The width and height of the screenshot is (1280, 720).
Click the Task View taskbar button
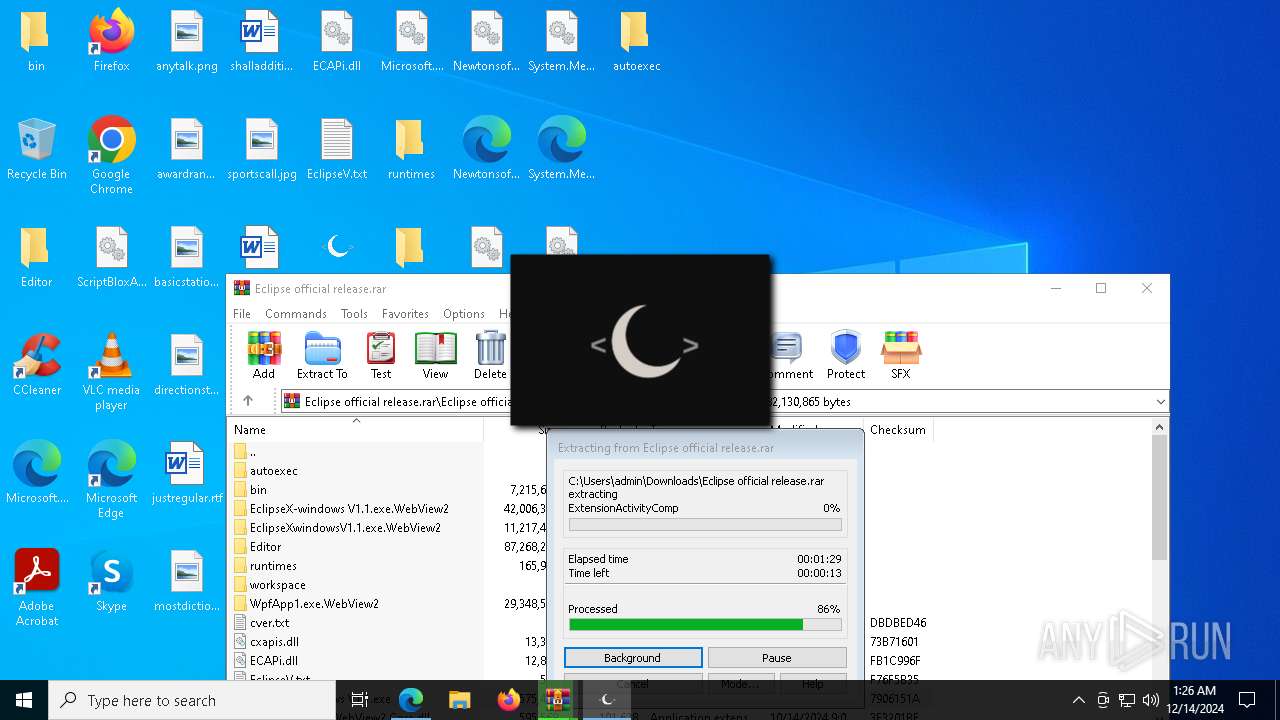click(x=360, y=700)
